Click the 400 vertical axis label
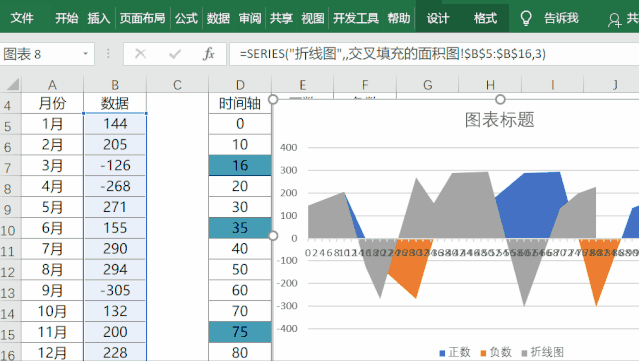Screen dimensions: 639x361 point(289,147)
